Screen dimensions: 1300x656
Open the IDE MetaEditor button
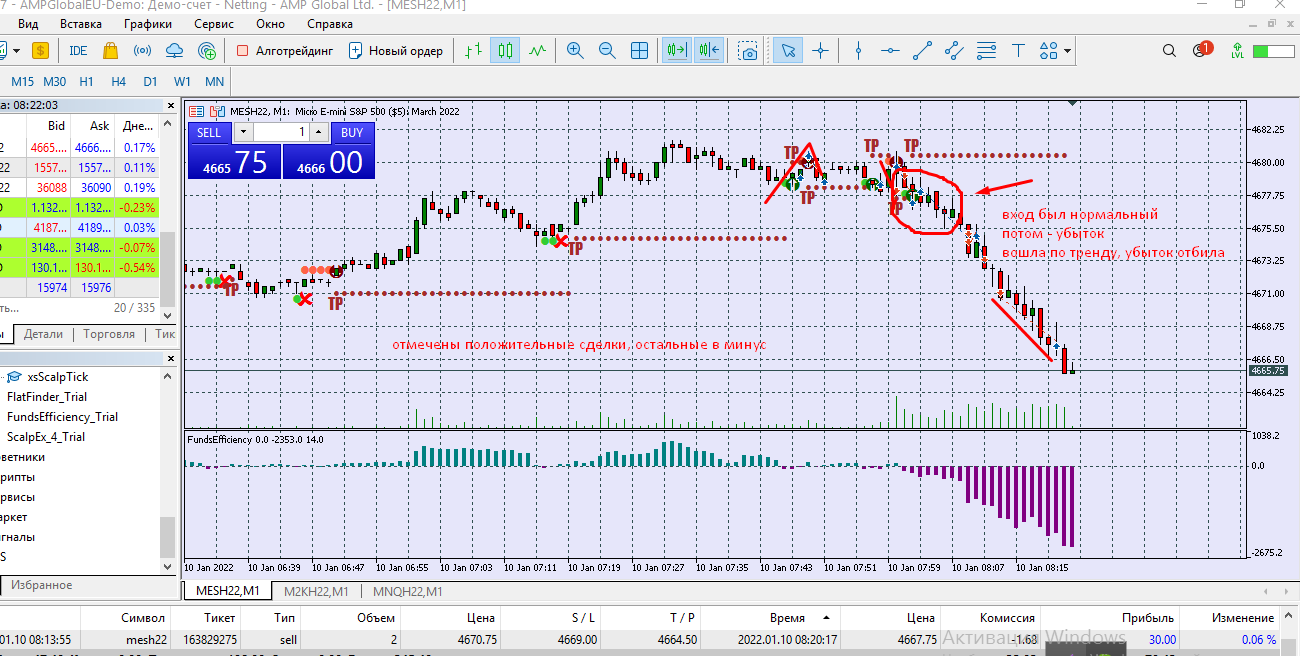click(78, 50)
